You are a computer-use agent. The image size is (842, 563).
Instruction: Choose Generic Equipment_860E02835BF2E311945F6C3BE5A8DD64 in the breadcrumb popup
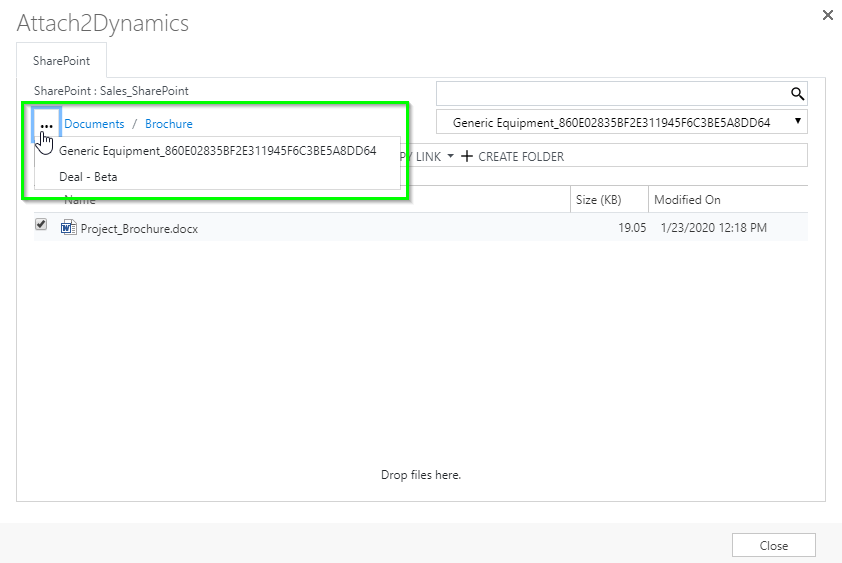point(217,150)
